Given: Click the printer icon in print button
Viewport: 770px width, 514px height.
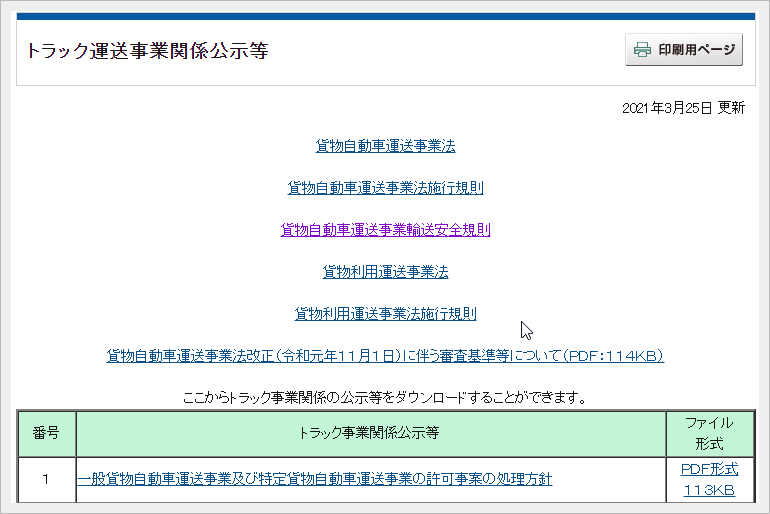Looking at the screenshot, I should [642, 50].
